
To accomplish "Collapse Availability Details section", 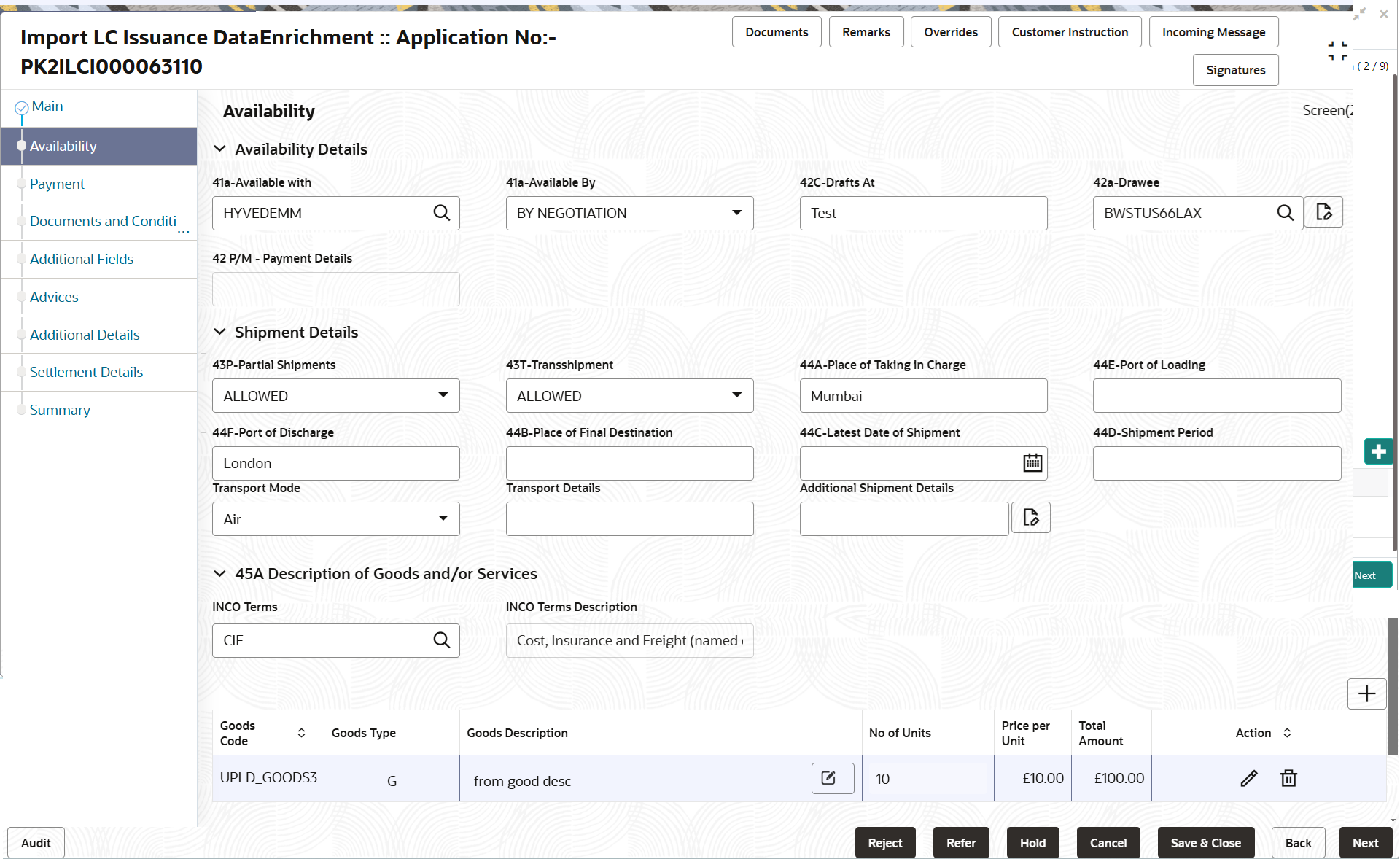I will click(219, 149).
